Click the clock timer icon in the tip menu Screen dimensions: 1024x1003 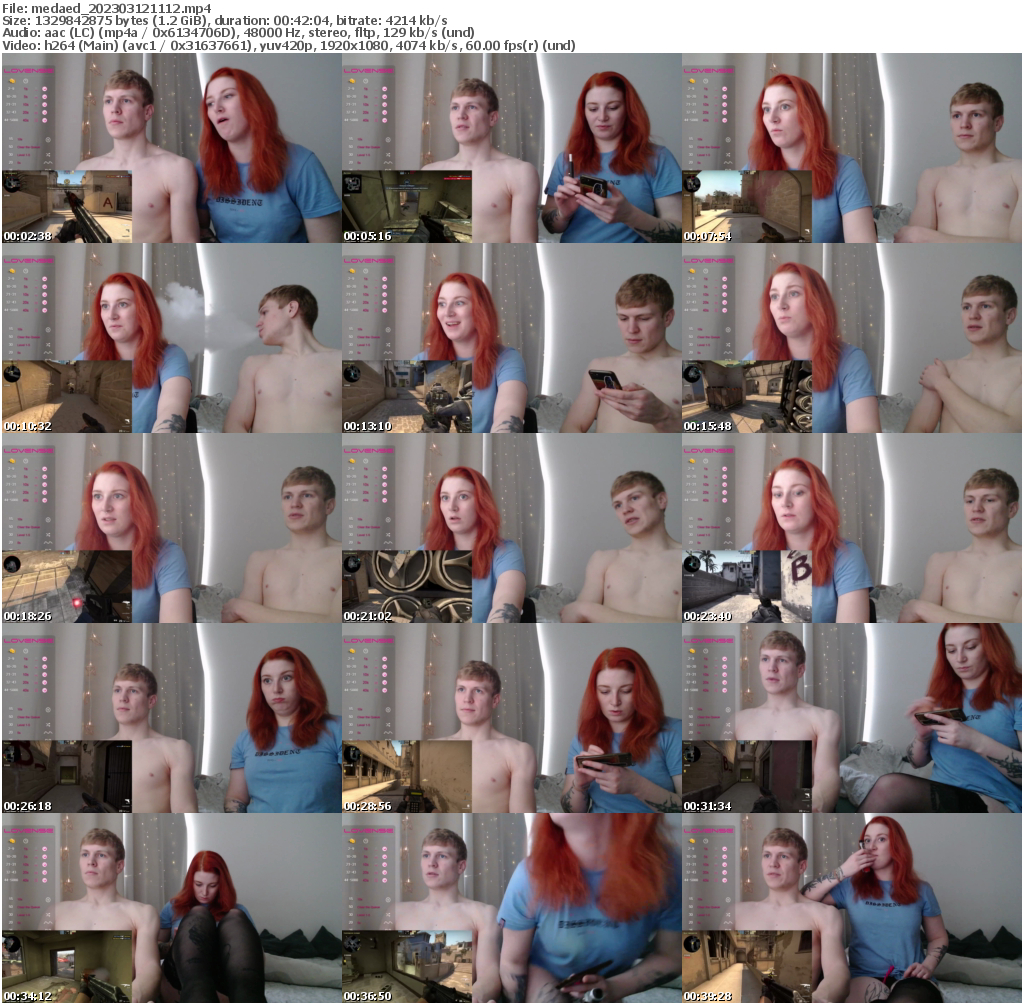point(25,81)
